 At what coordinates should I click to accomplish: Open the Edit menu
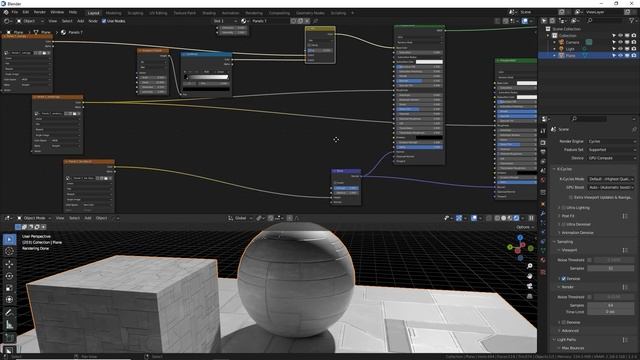(x=26, y=12)
